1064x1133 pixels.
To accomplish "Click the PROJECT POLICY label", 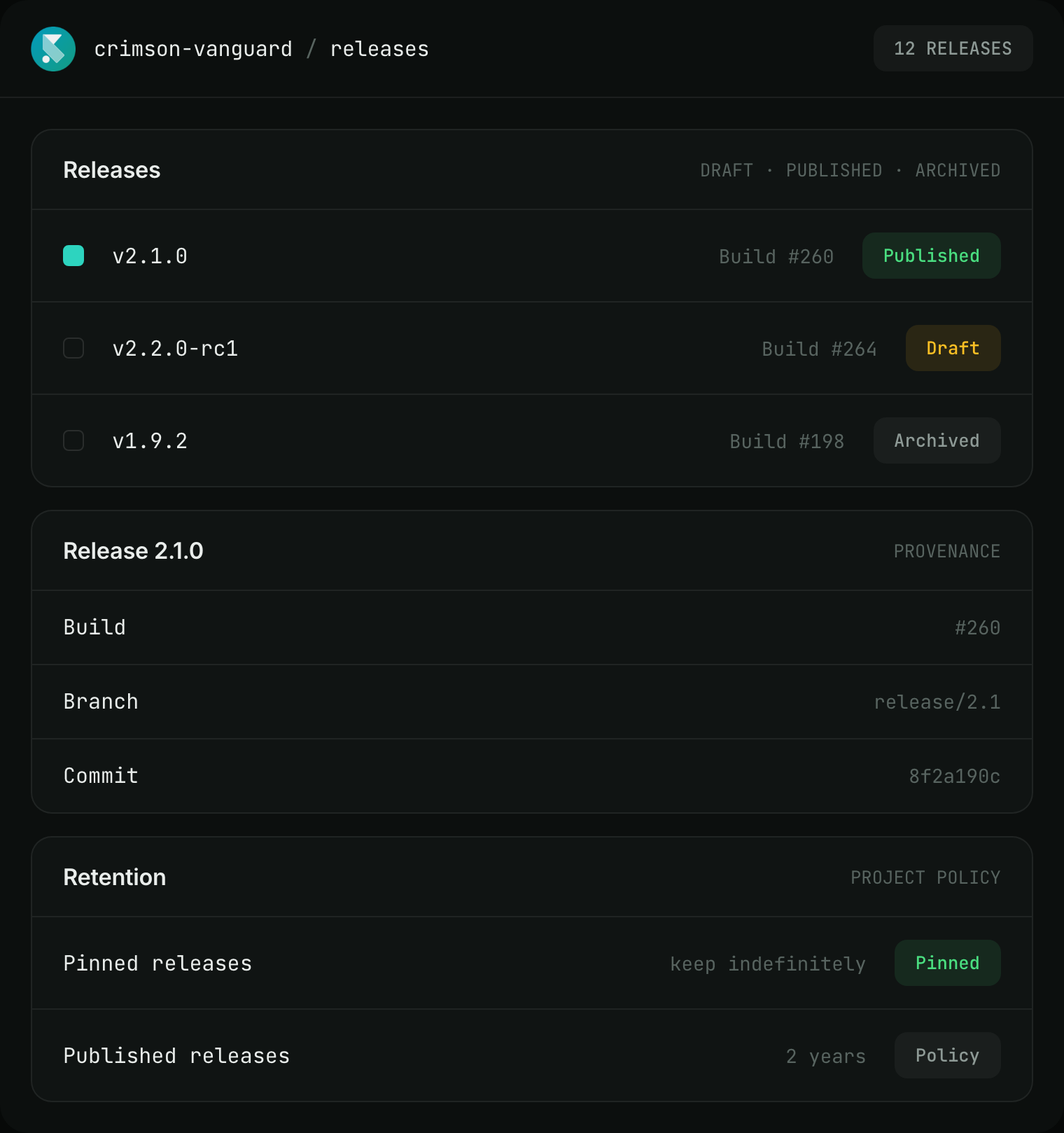I will click(925, 877).
